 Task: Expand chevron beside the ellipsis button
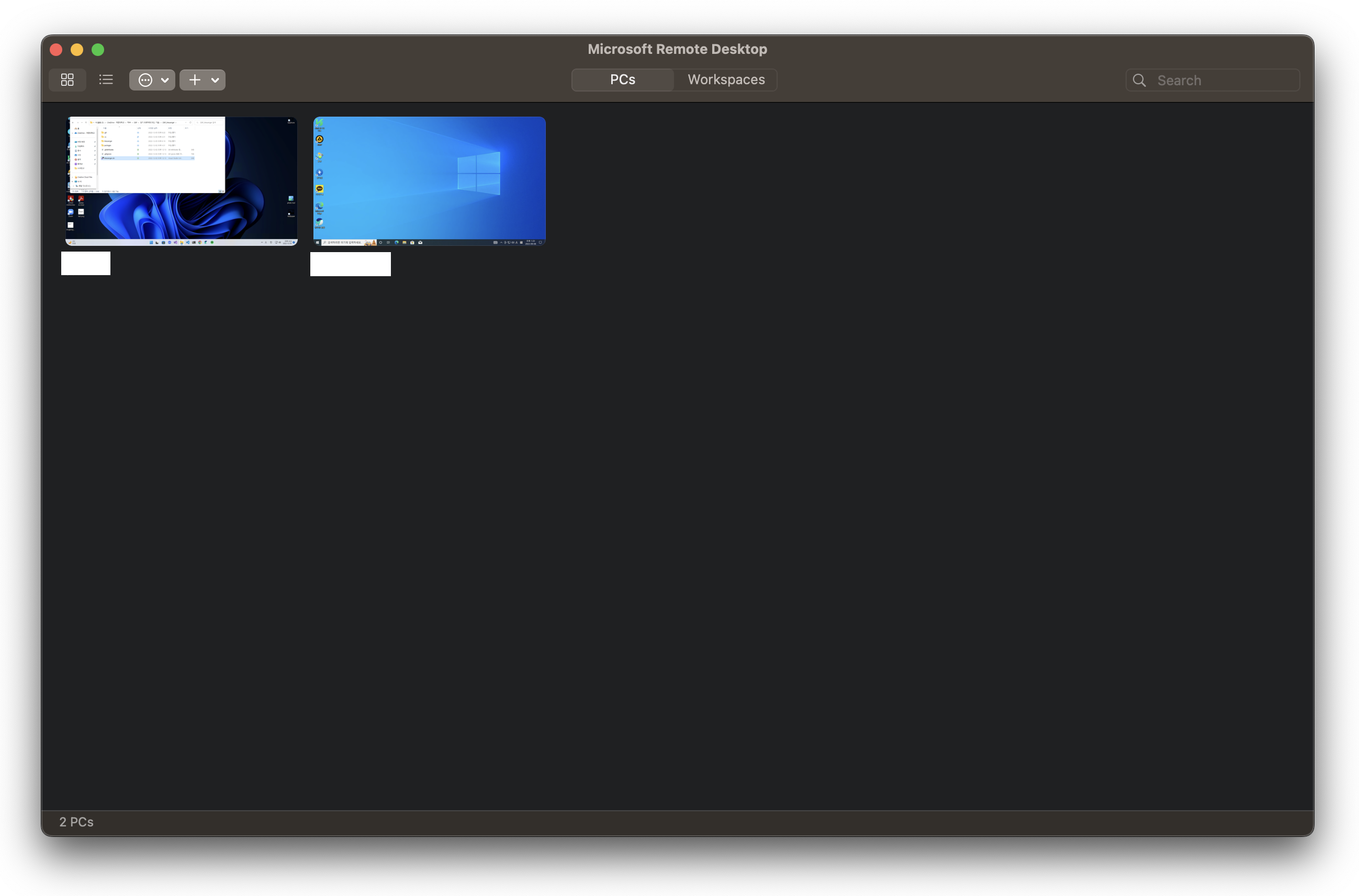click(x=165, y=80)
